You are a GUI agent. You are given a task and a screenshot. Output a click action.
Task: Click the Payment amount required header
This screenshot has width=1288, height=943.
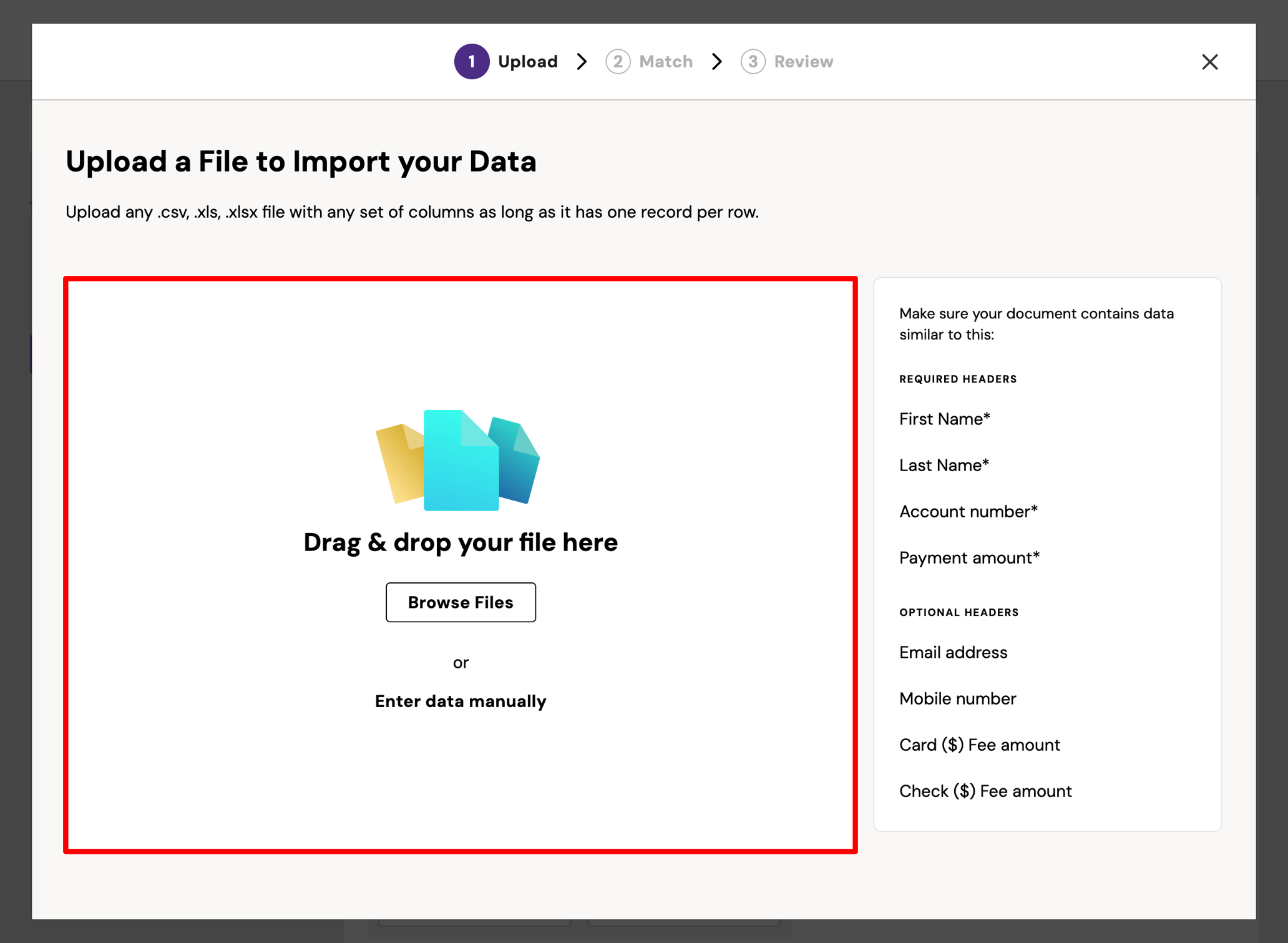pos(969,557)
